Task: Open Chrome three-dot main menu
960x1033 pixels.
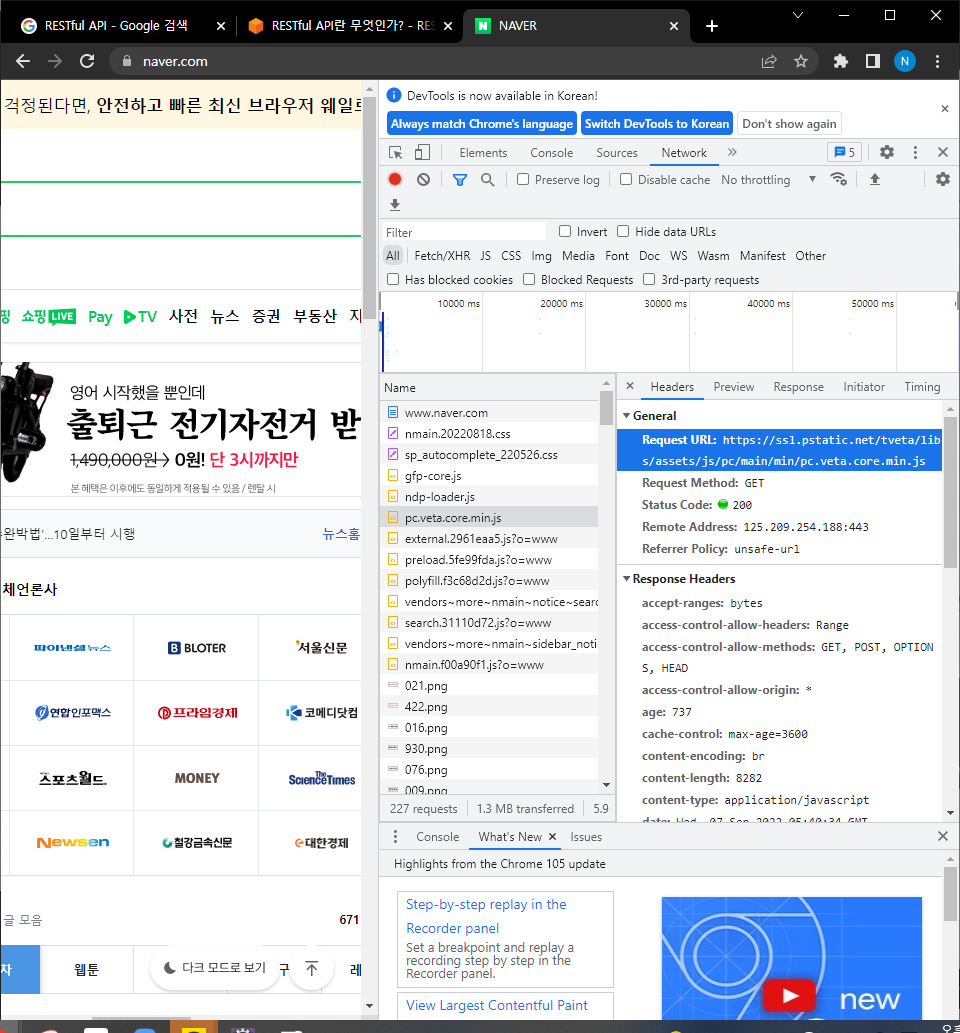Action: click(937, 61)
